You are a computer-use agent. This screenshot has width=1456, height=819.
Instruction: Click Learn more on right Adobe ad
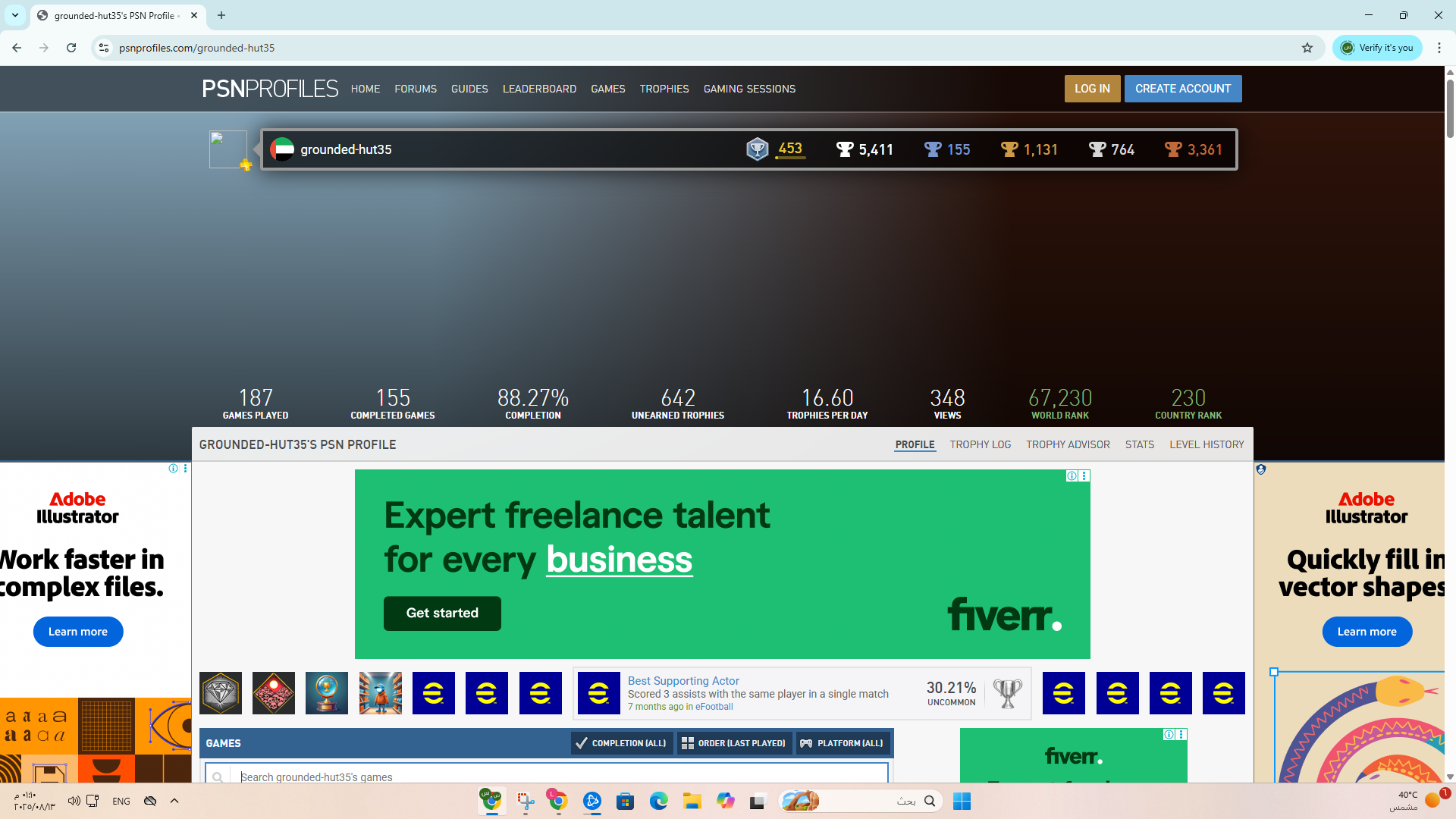(1367, 632)
